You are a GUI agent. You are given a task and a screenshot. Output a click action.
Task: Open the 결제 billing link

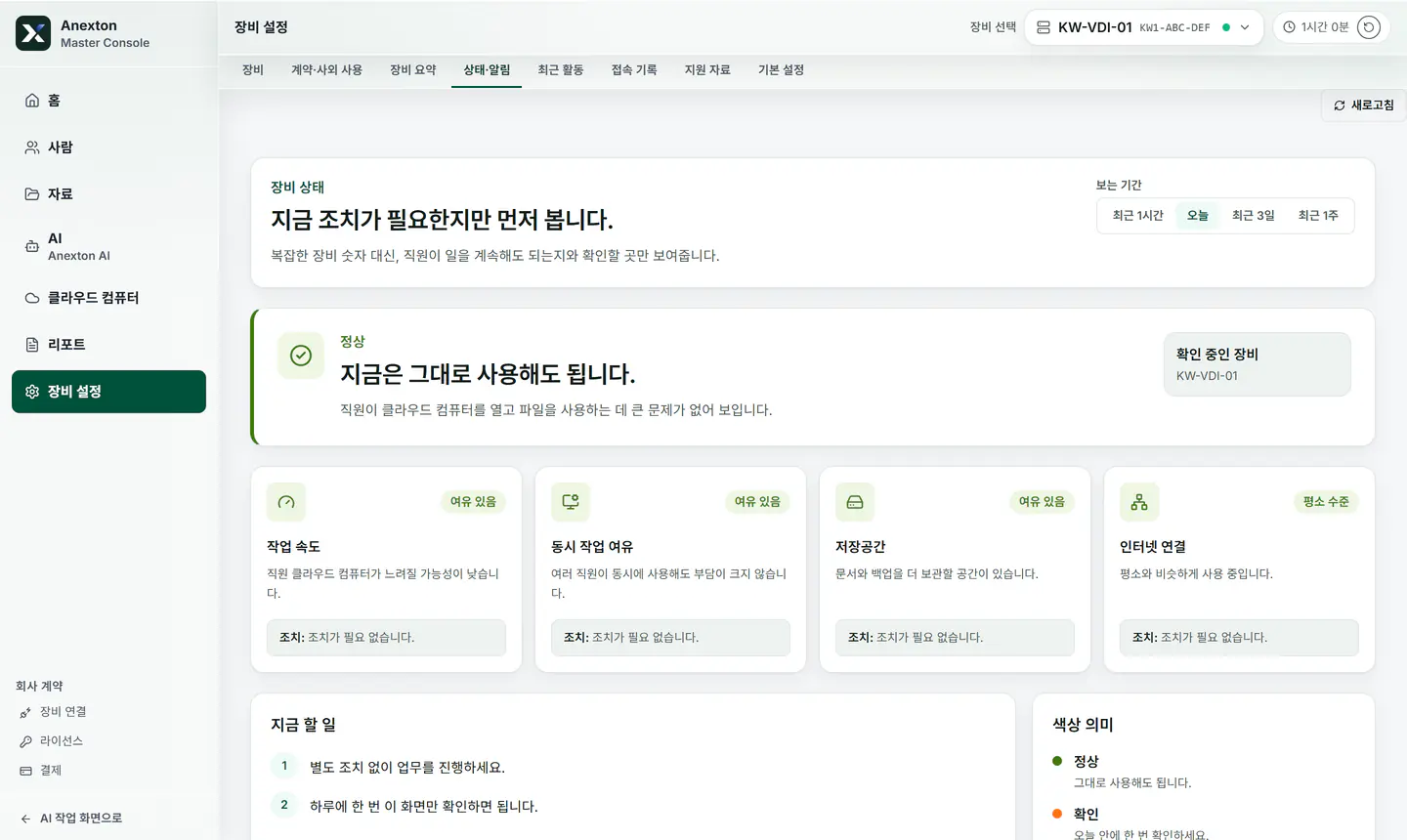tap(40, 771)
